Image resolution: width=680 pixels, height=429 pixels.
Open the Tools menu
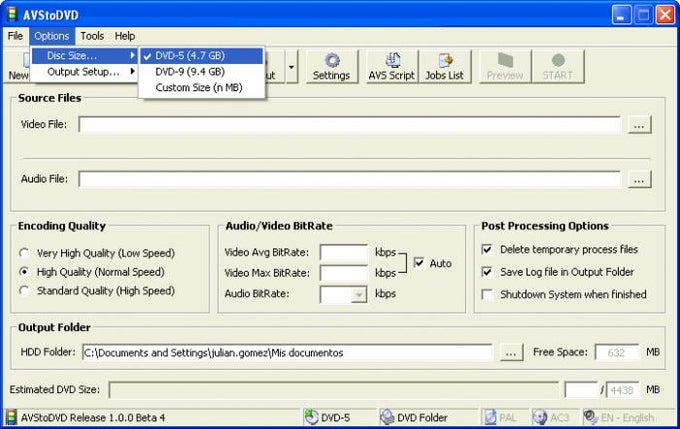pos(92,36)
